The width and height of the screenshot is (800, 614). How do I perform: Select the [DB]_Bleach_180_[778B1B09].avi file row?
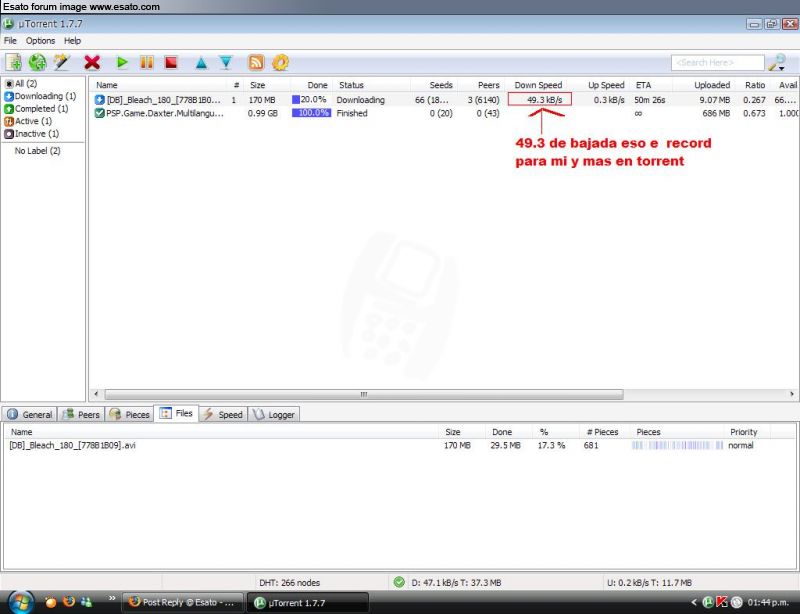[x=399, y=445]
